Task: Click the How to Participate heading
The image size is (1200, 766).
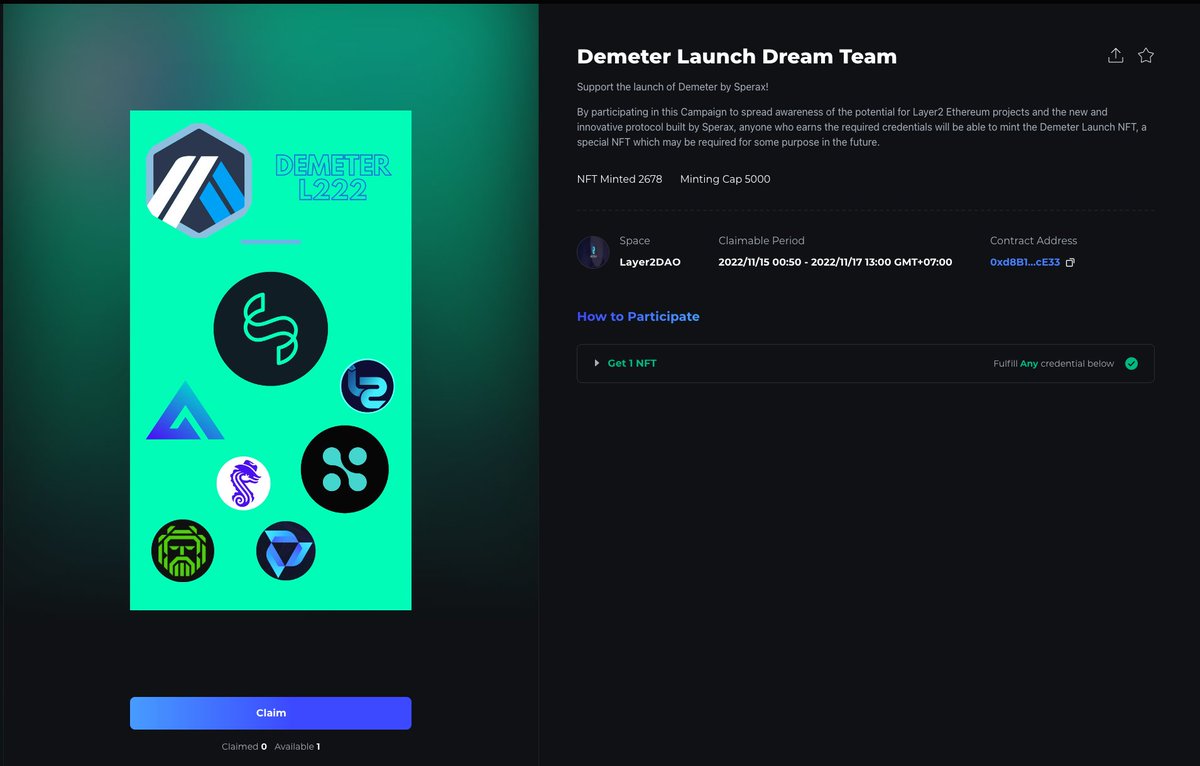Action: pos(637,316)
